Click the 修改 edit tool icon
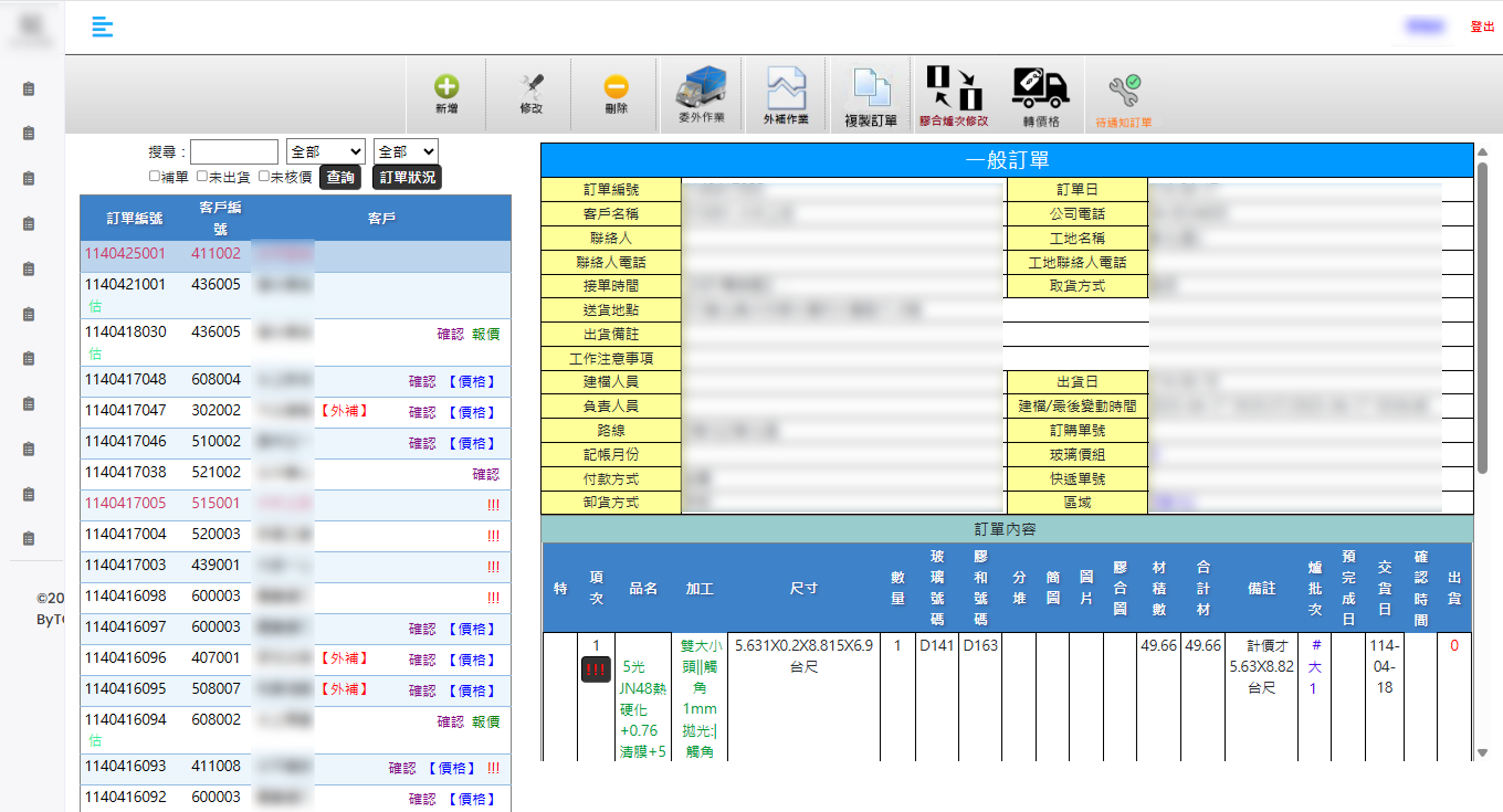 click(531, 87)
